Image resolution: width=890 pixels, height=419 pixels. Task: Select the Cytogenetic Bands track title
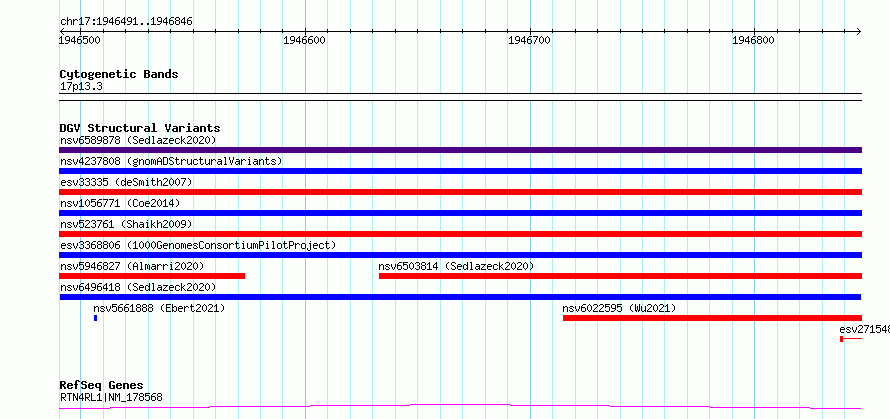[119, 74]
